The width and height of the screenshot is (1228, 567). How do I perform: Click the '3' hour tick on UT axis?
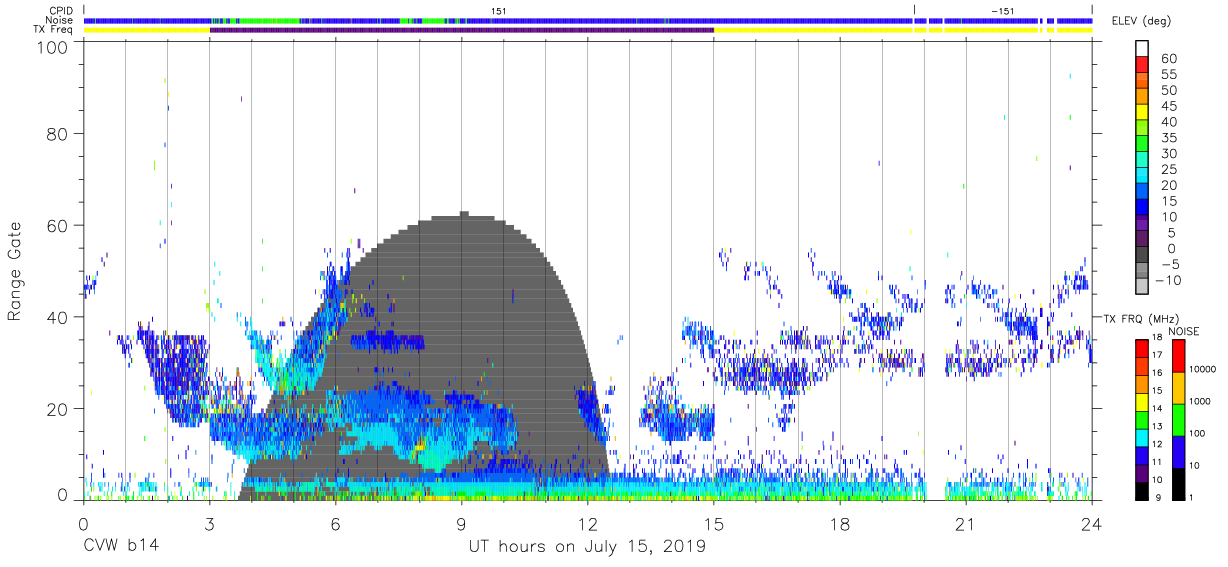(209, 524)
